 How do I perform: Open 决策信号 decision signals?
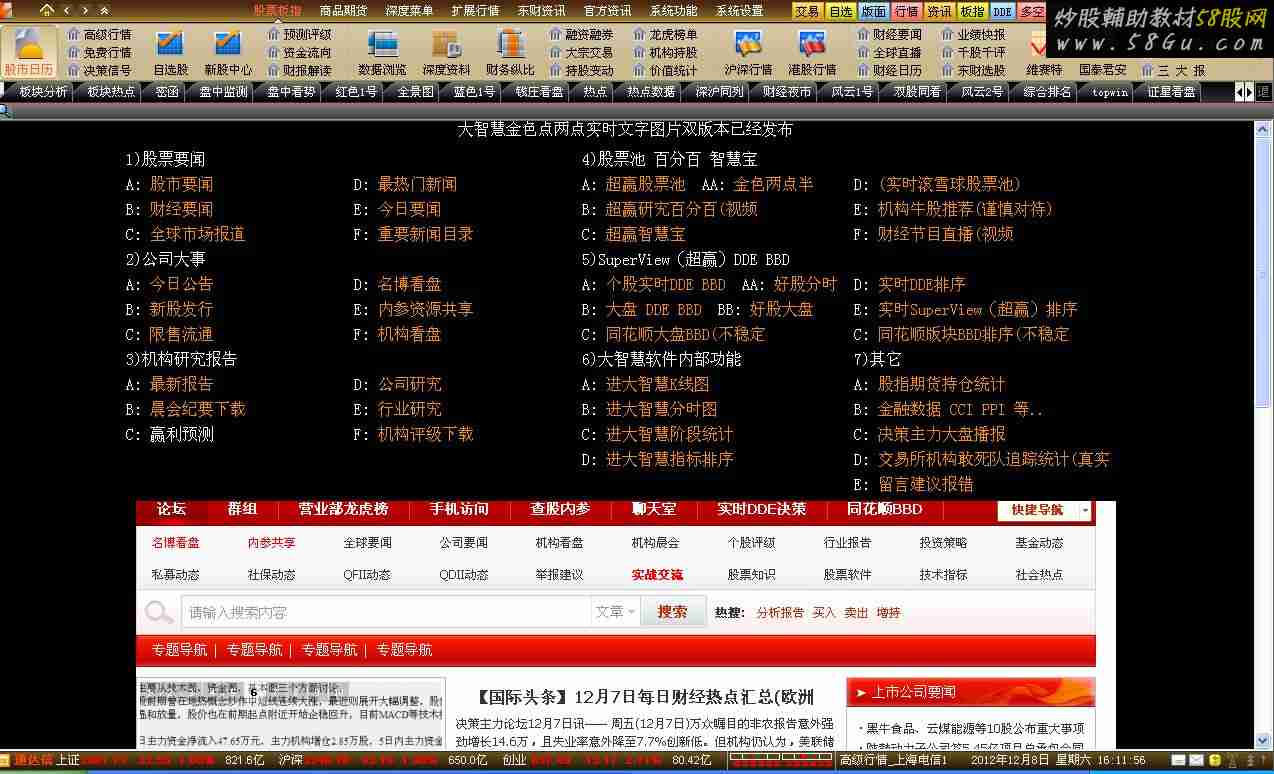point(99,70)
